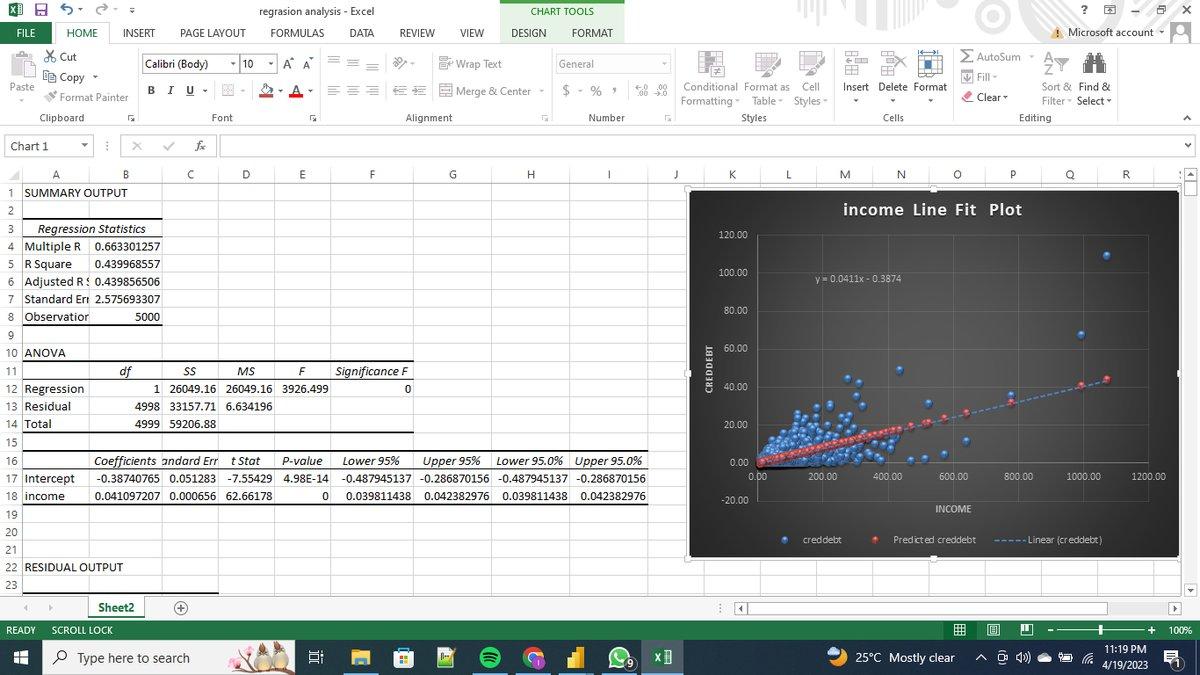Apply Percent Style
The width and height of the screenshot is (1200, 675).
coord(596,91)
